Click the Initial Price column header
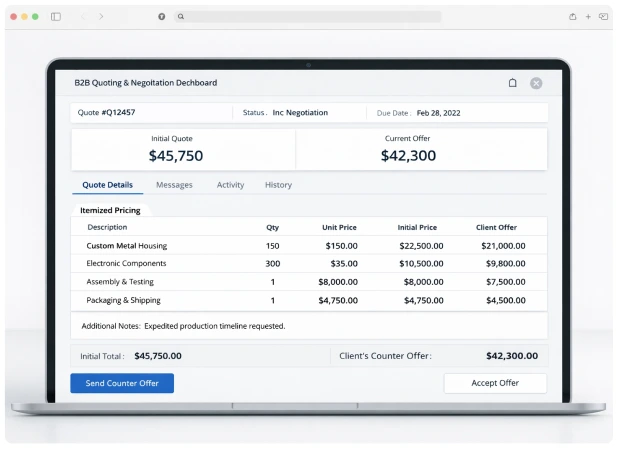 pyautogui.click(x=417, y=227)
